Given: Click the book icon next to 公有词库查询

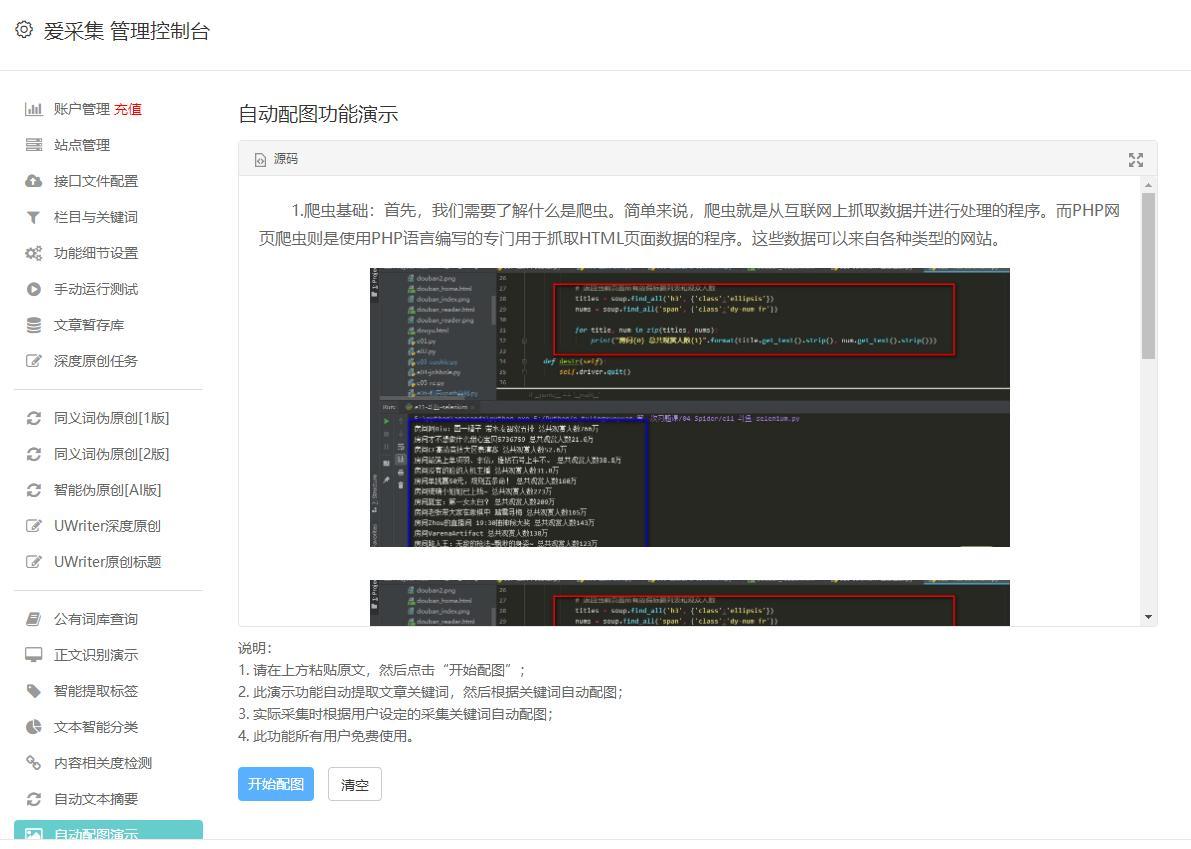Looking at the screenshot, I should pos(33,619).
